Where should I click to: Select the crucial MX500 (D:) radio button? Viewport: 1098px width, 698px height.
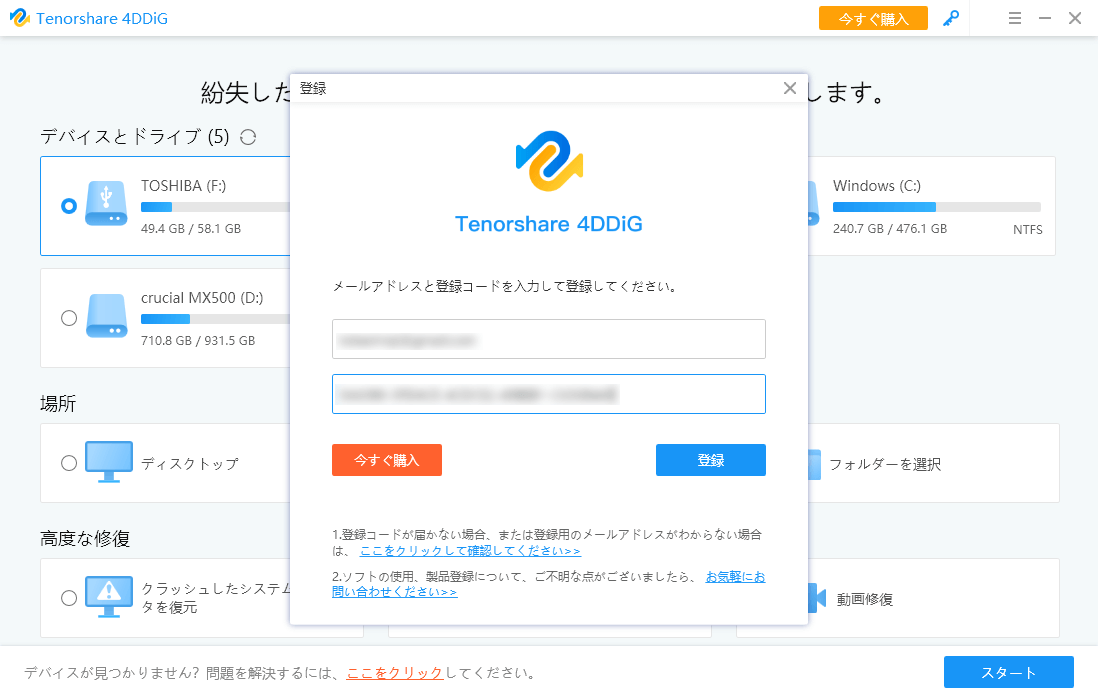69,318
